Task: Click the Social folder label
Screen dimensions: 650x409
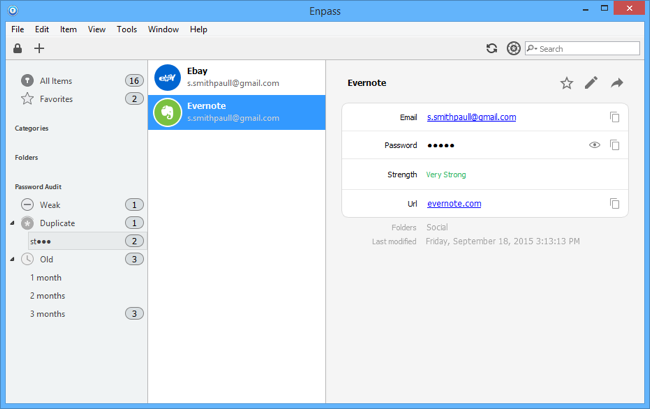Action: 437,227
